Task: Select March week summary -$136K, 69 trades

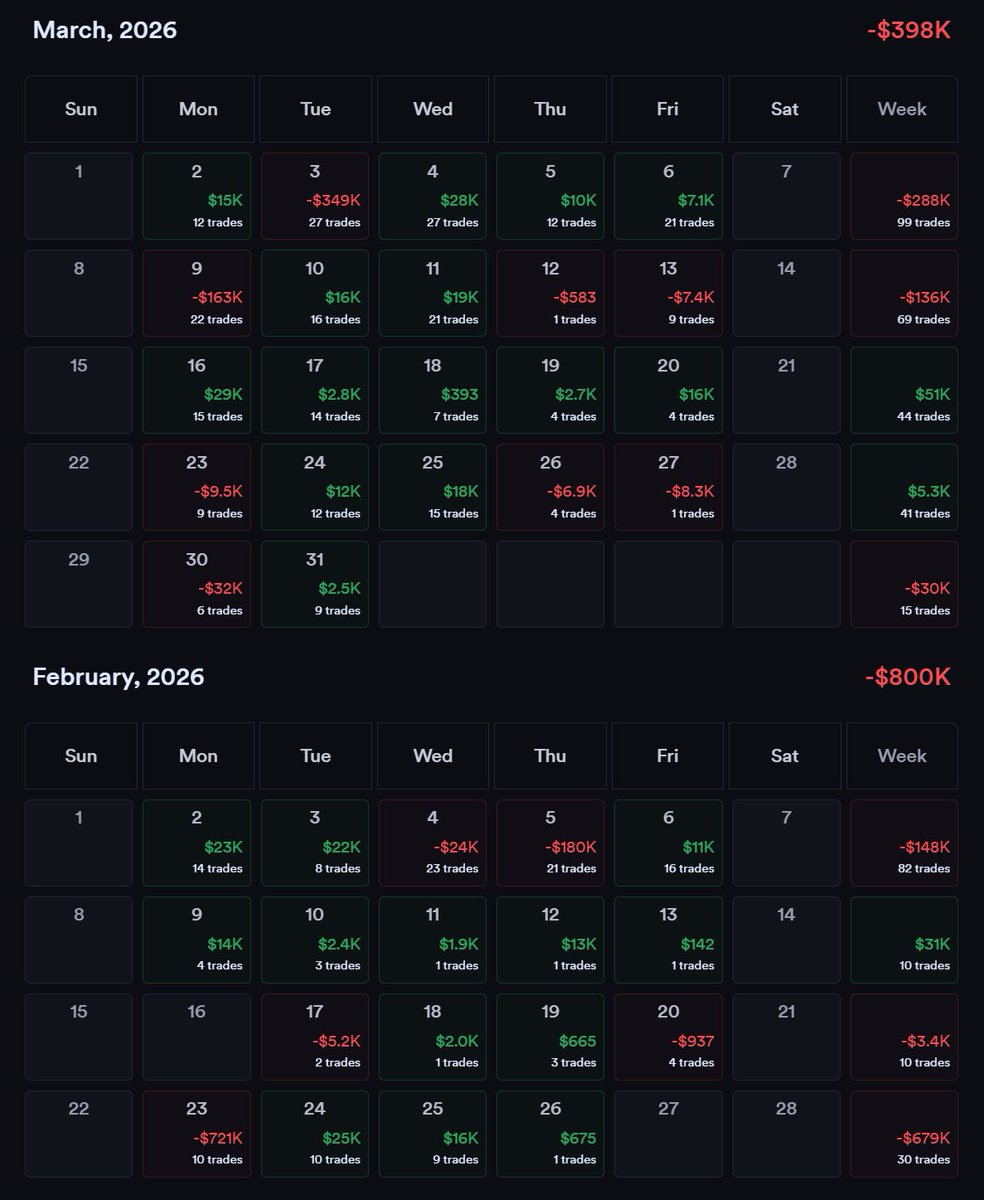Action: click(x=904, y=293)
